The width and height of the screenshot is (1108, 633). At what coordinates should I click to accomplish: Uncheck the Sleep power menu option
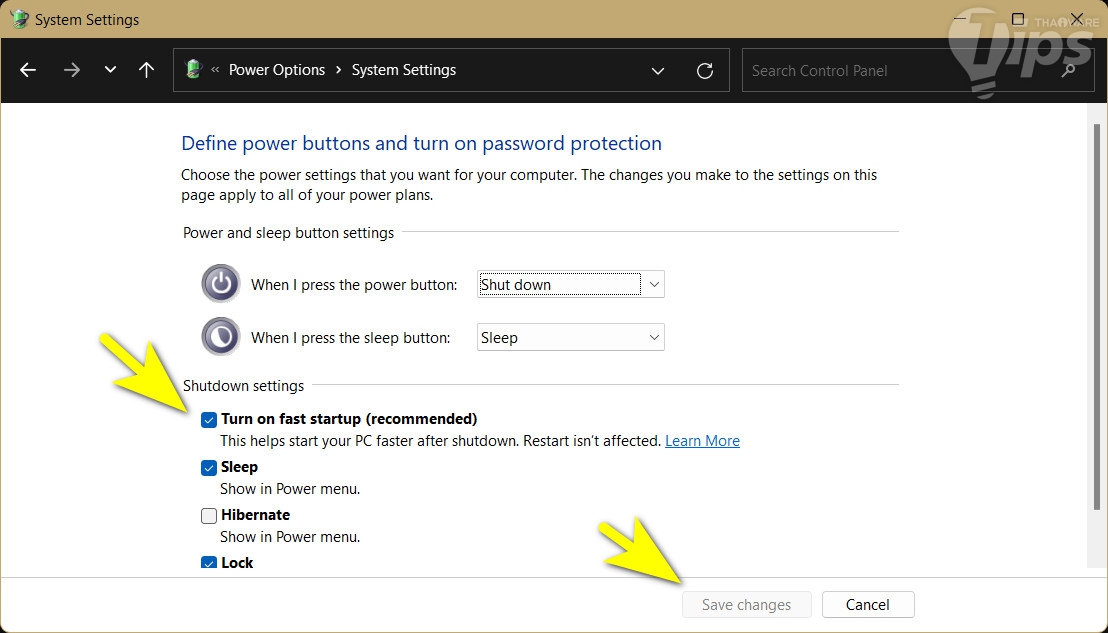pyautogui.click(x=209, y=468)
